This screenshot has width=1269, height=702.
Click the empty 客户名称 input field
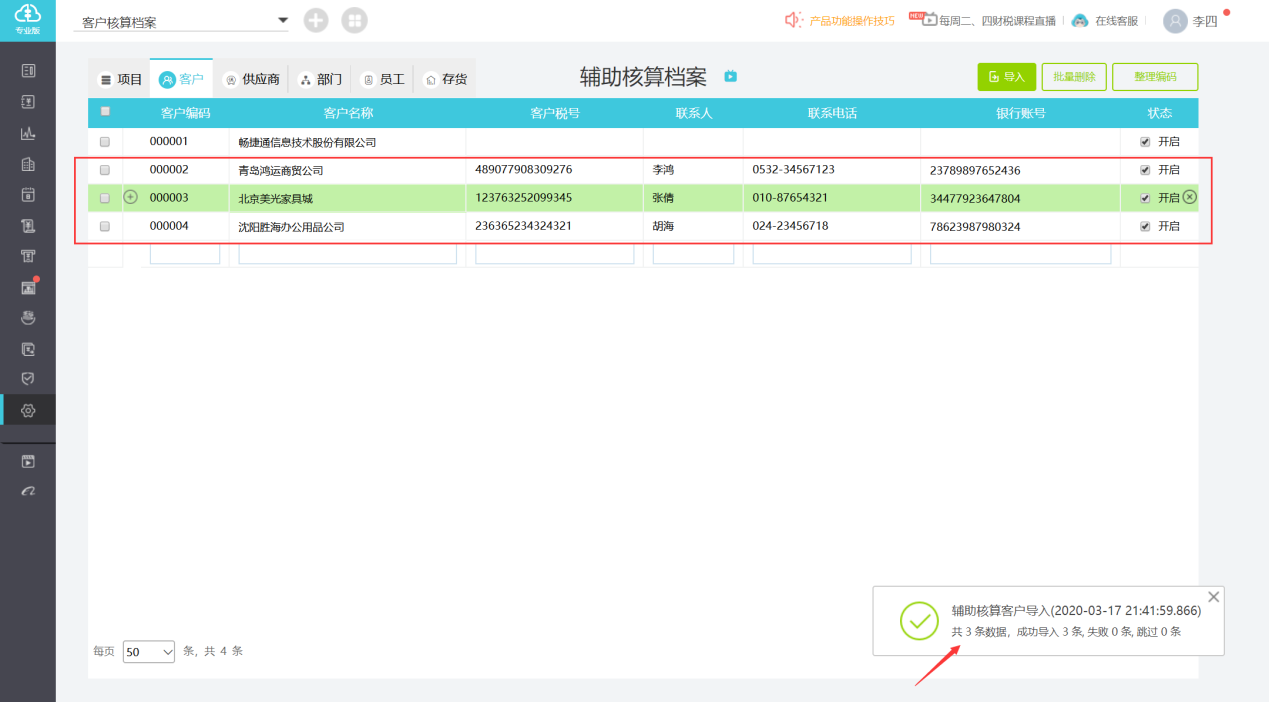click(347, 254)
